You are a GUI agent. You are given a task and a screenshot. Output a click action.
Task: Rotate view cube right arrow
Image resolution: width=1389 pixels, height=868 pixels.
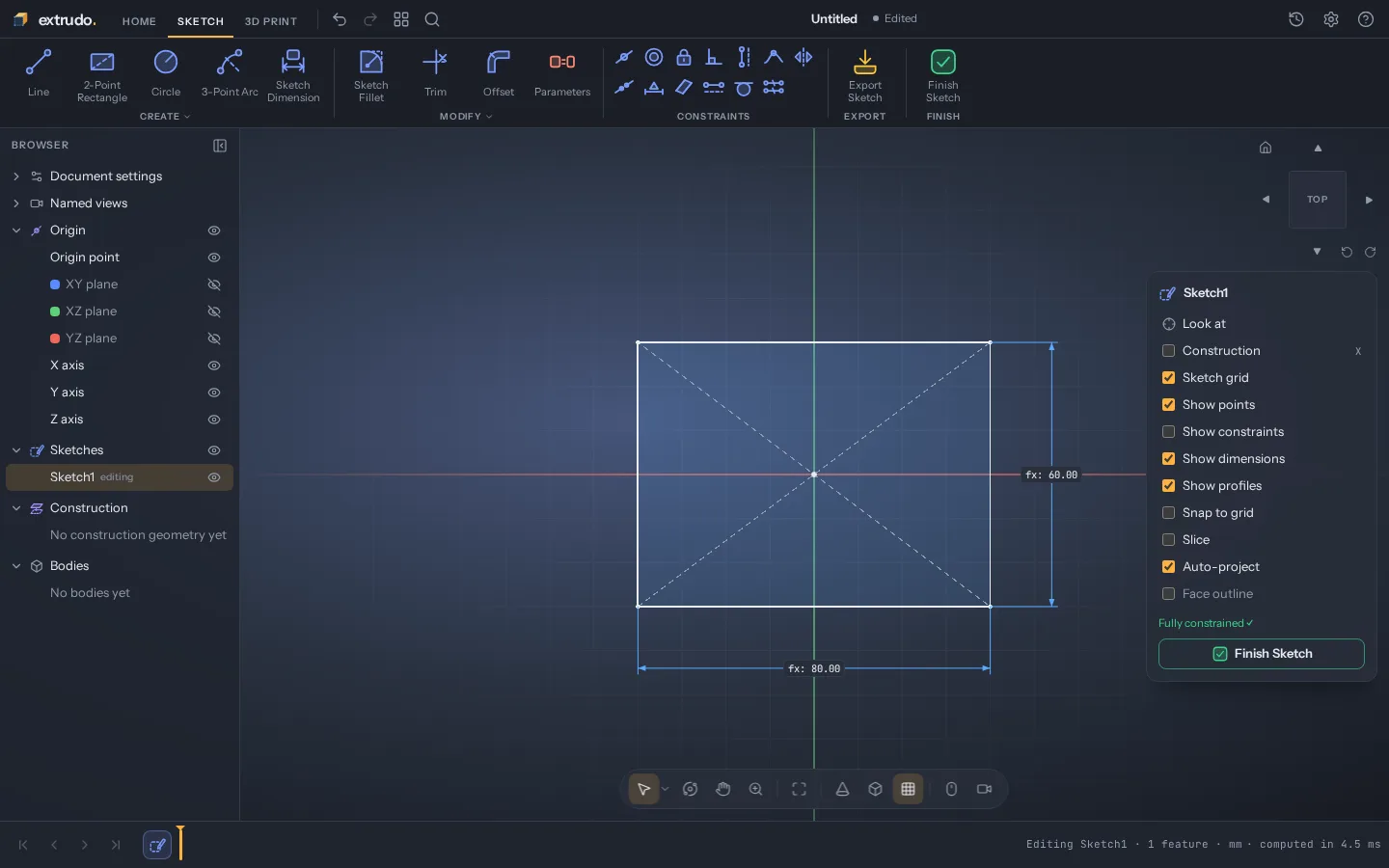click(1369, 200)
